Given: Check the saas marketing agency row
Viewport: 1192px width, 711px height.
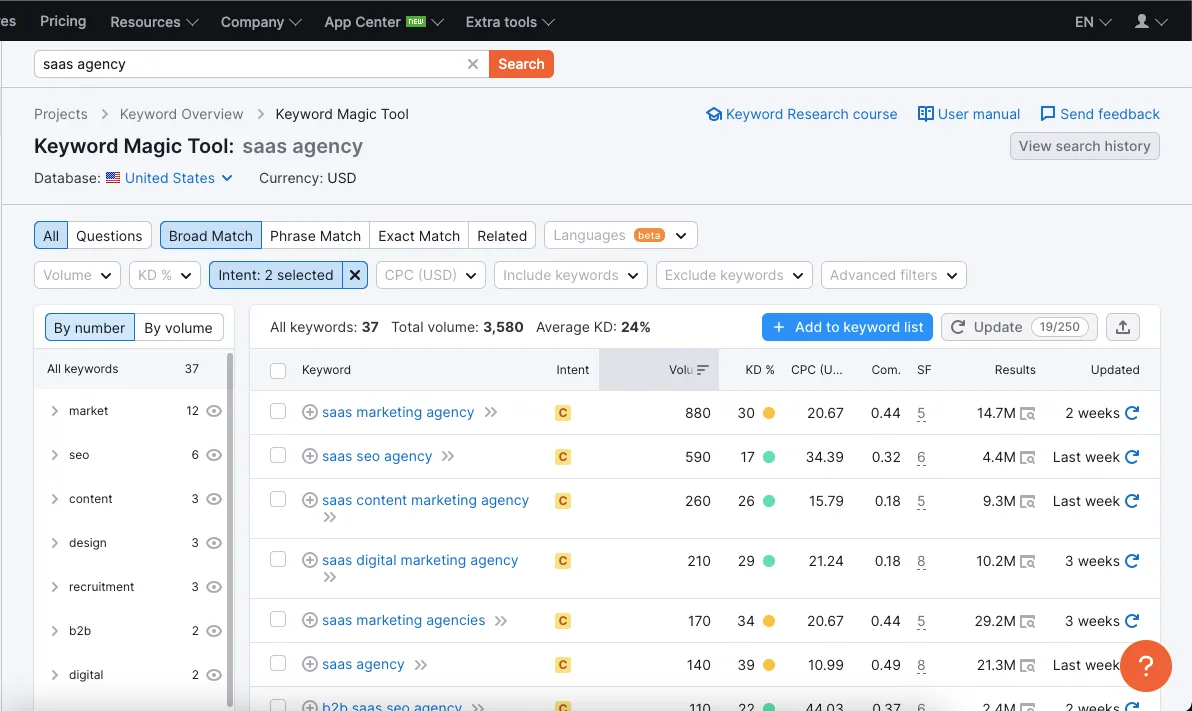Looking at the screenshot, I should point(278,411).
